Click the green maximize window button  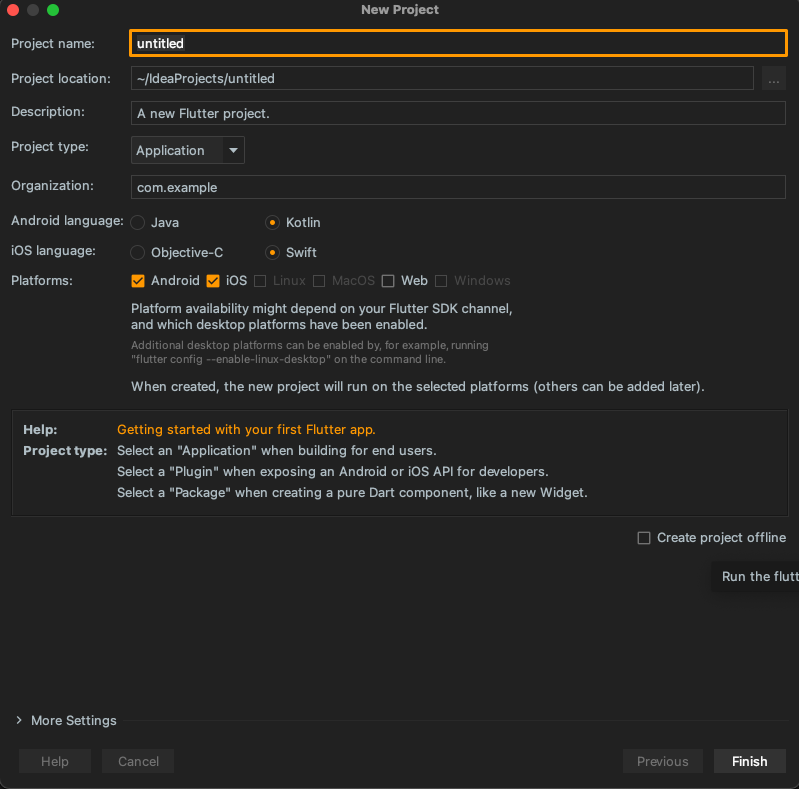(53, 10)
